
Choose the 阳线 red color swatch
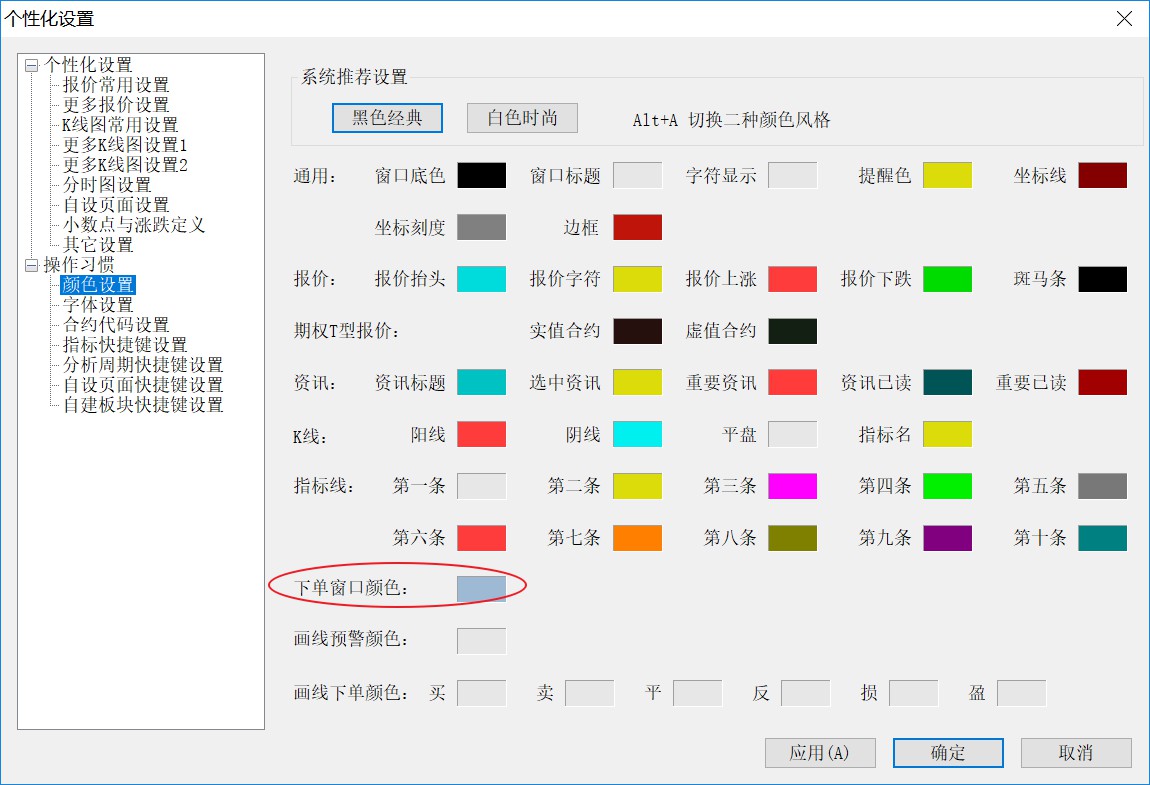tap(481, 434)
